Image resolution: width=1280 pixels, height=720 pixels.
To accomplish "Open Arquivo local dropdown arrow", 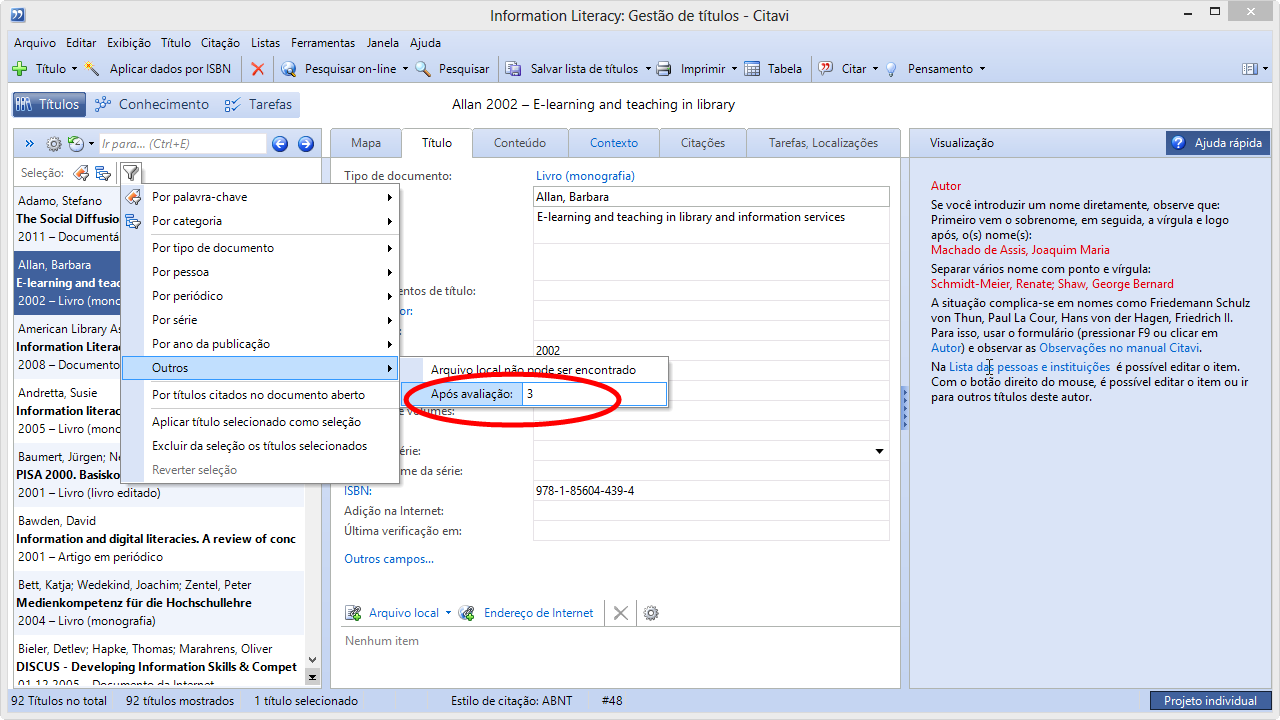I will pyautogui.click(x=448, y=613).
